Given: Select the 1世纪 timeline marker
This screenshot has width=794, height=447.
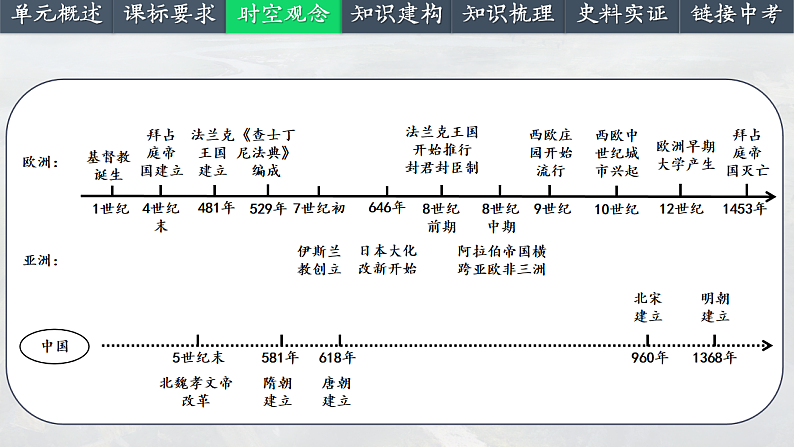Looking at the screenshot, I should tap(110, 209).
